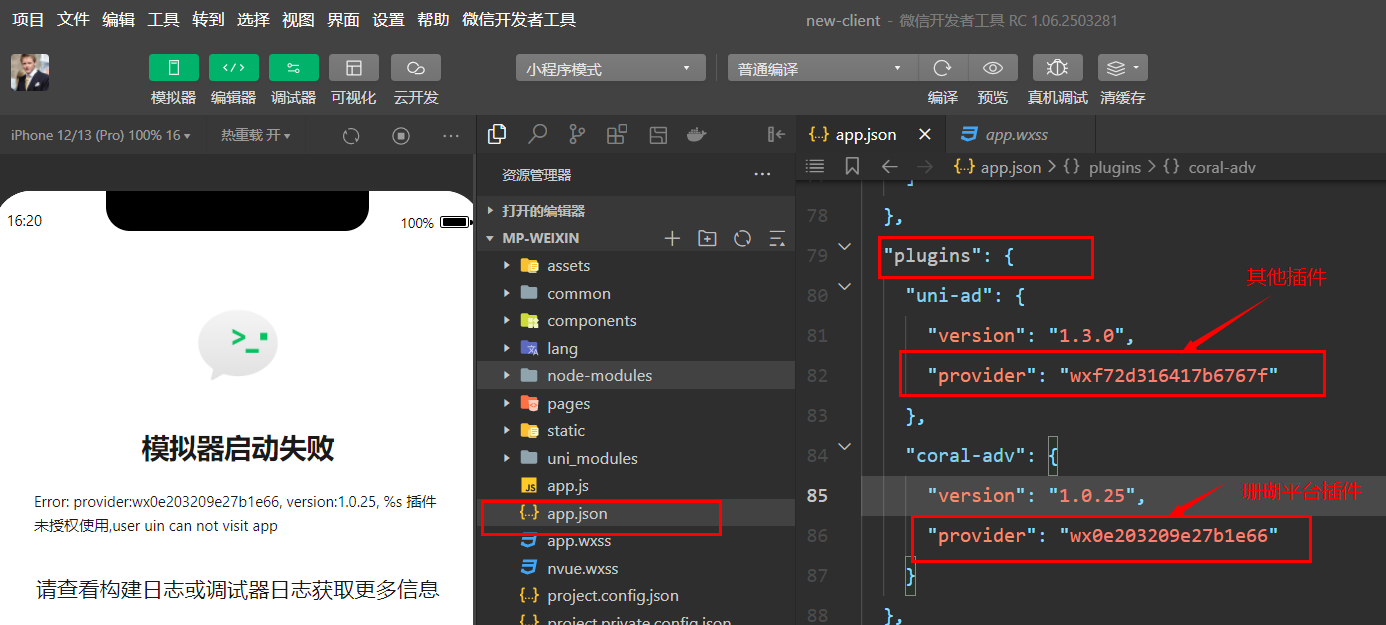
Task: Open the 项目 menu
Action: click(x=28, y=20)
